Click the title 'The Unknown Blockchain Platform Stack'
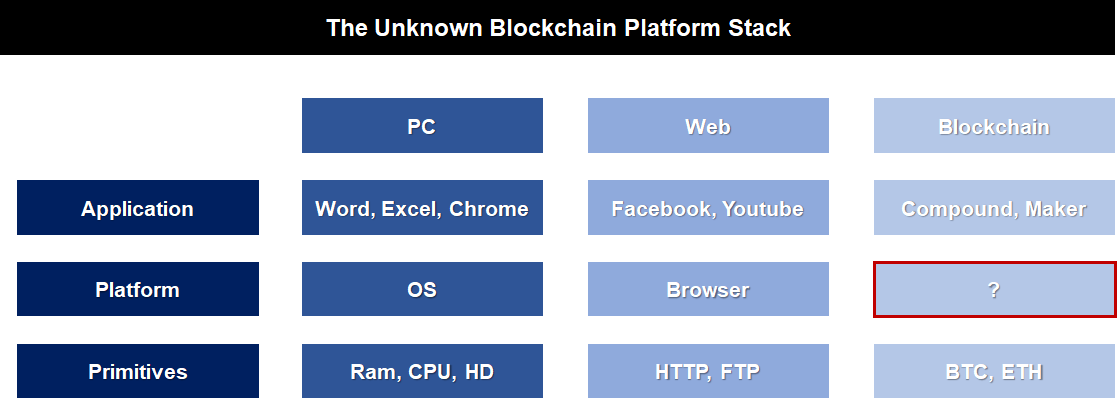Viewport: 1117px width, 398px height. pos(558,28)
